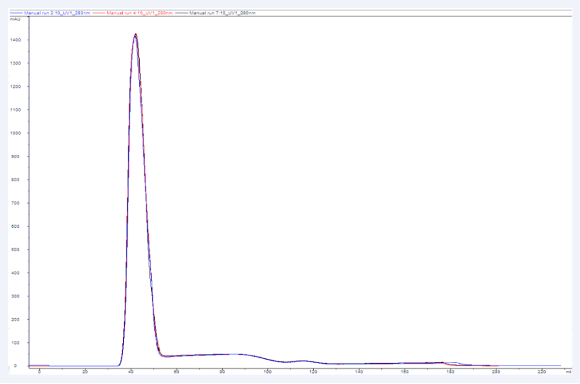This screenshot has width=580, height=384.
Task: Click the 40 tick label on the x-axis
Action: tap(131, 371)
